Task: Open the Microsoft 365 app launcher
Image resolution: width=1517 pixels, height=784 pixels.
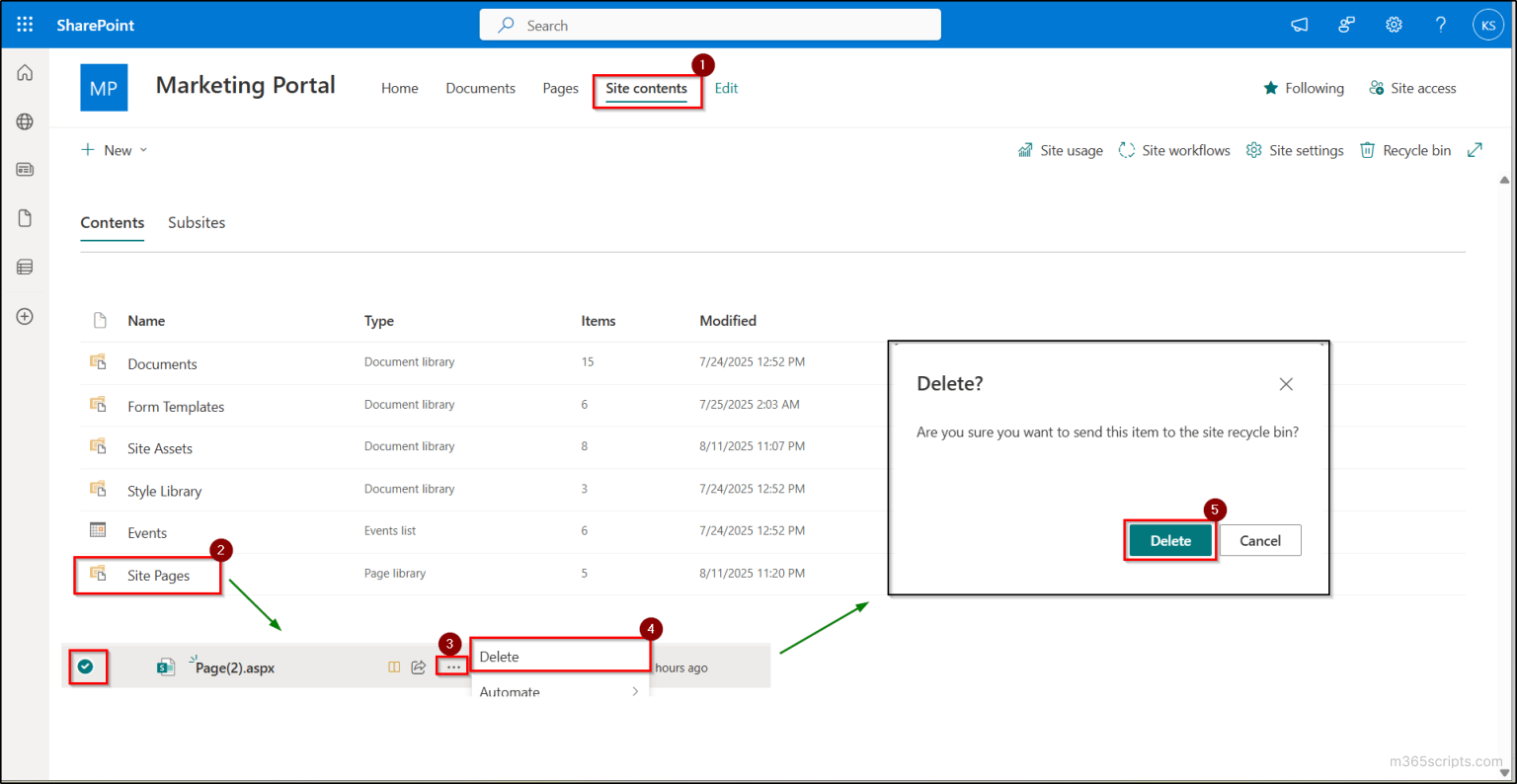Action: (25, 24)
